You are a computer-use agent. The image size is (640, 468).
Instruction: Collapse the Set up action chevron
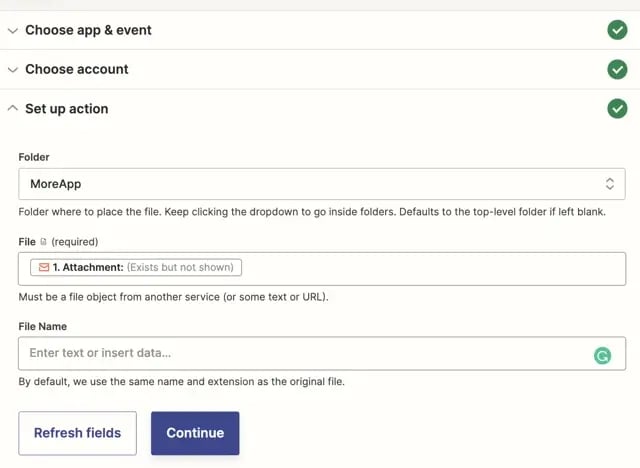(x=13, y=108)
